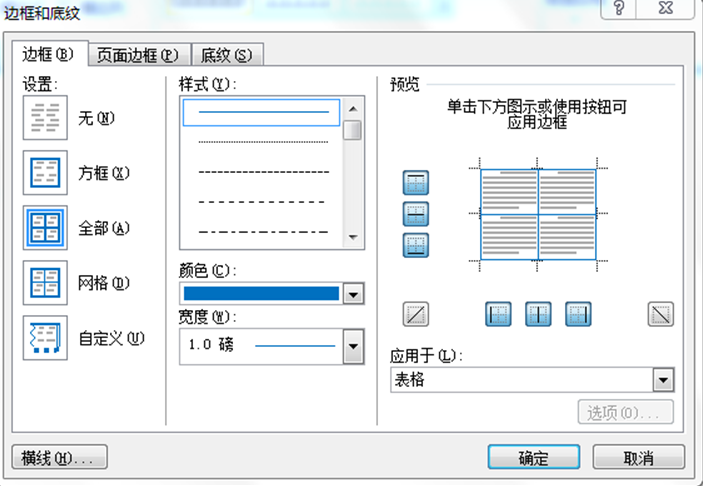703x486 pixels.
Task: Open the 颜色 color dropdown arrow
Action: pos(352,294)
